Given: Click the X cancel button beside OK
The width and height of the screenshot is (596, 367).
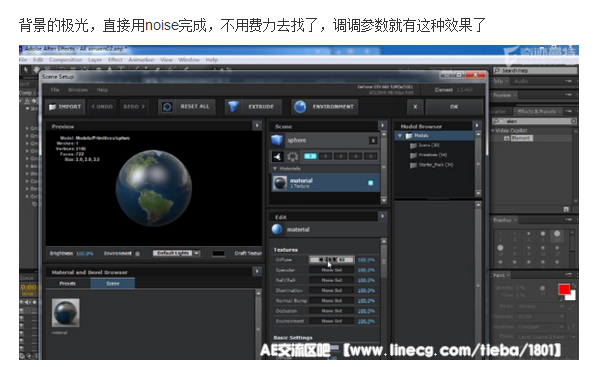Looking at the screenshot, I should tap(415, 107).
